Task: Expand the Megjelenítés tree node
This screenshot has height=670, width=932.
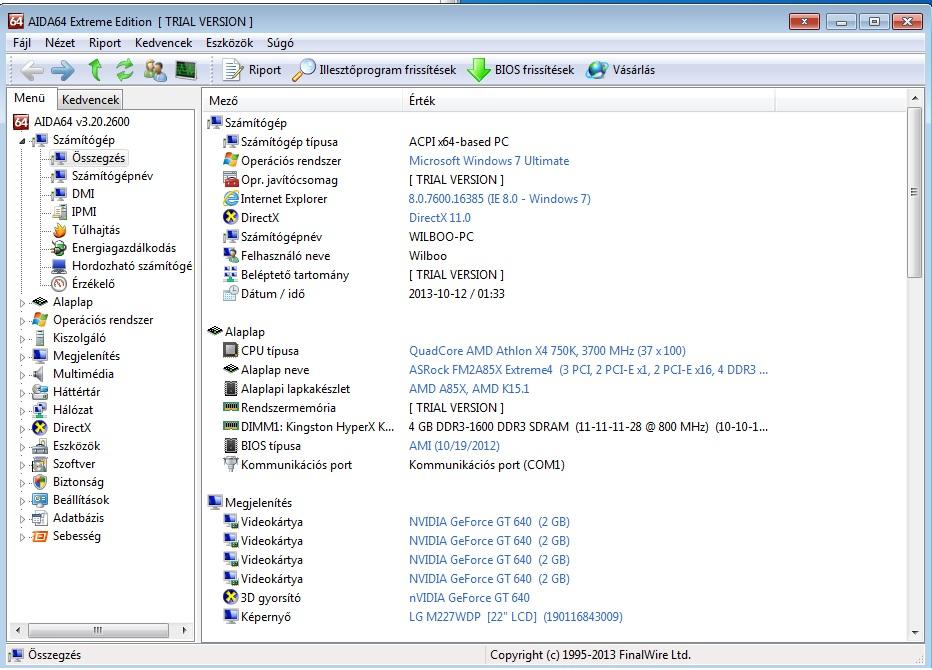Action: [22, 357]
